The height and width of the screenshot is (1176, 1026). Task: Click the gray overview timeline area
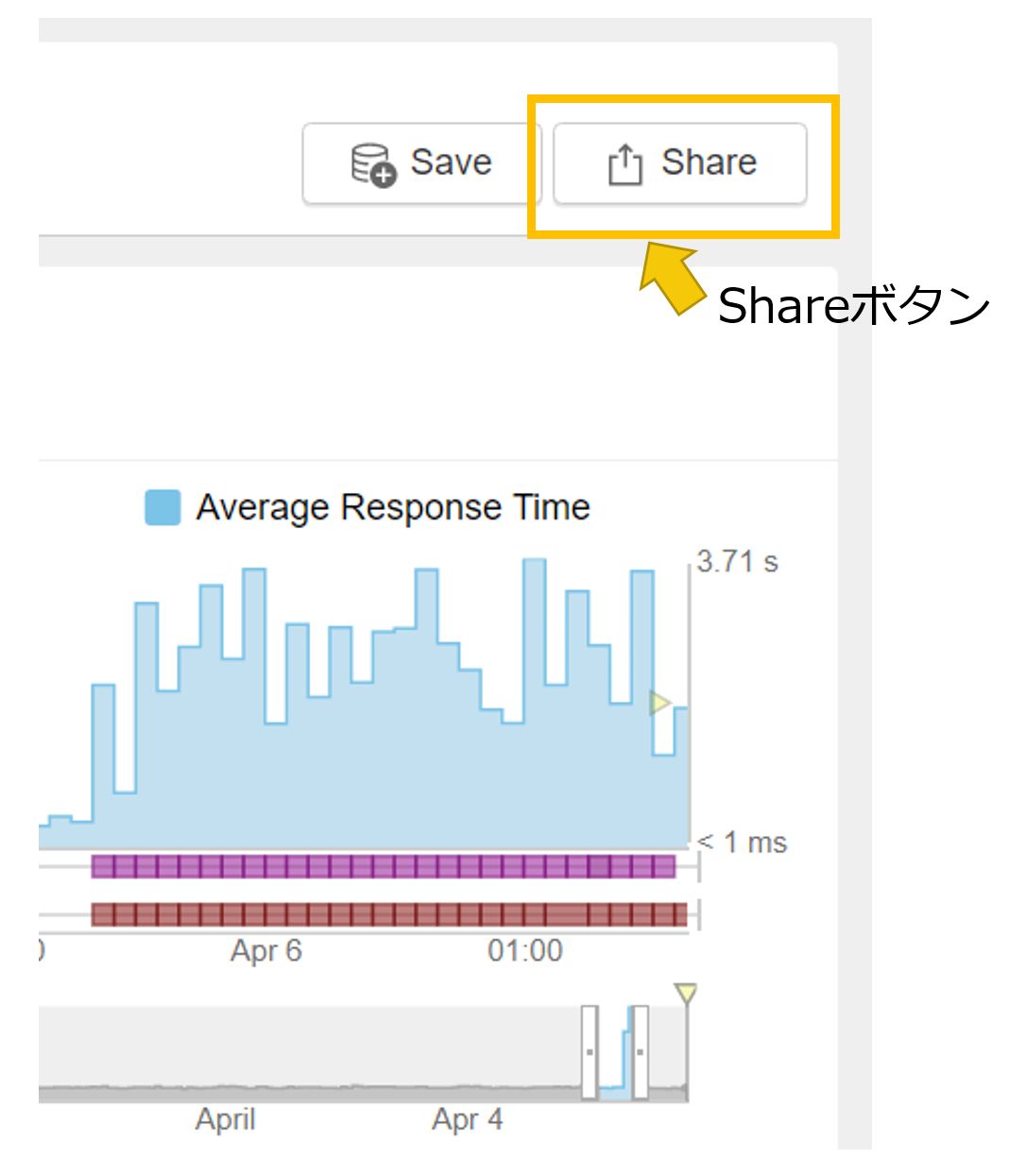point(312,1053)
